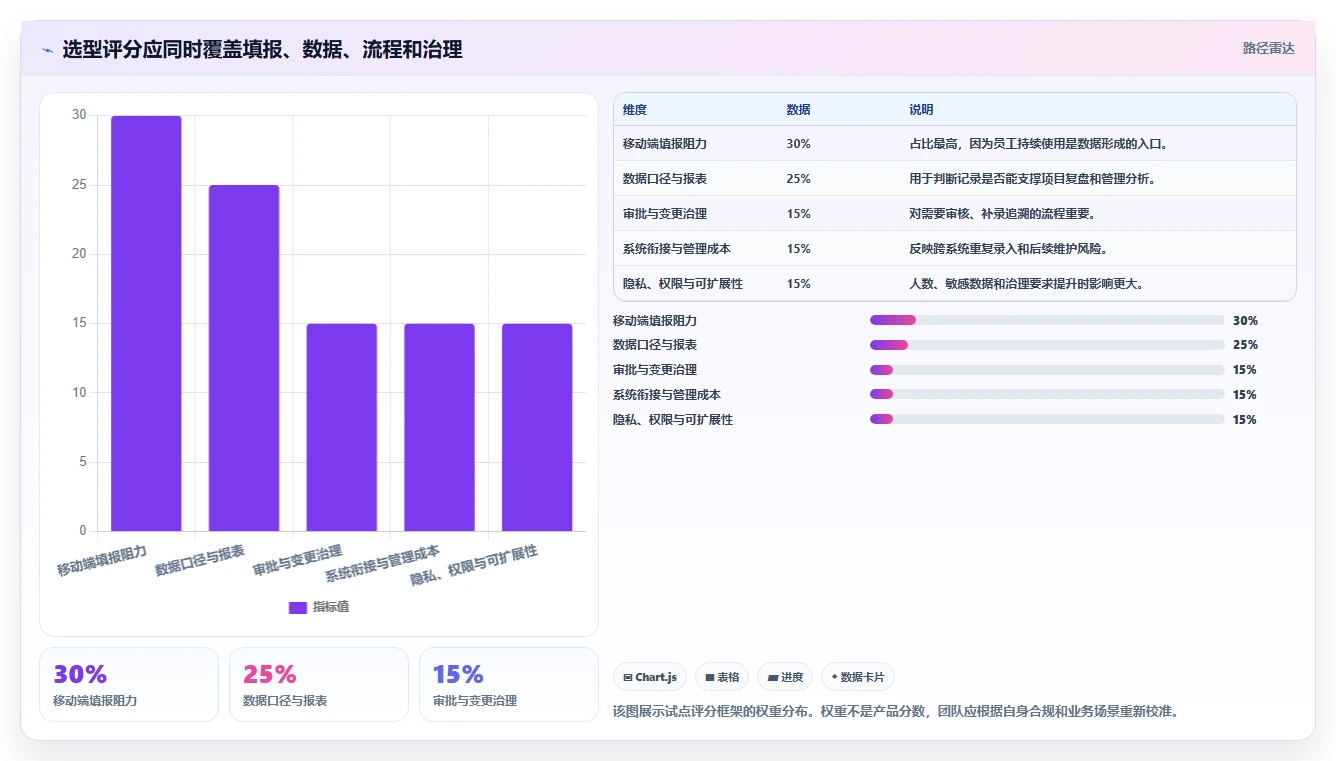
Task: Click the 指标值 legend label
Action: 331,607
